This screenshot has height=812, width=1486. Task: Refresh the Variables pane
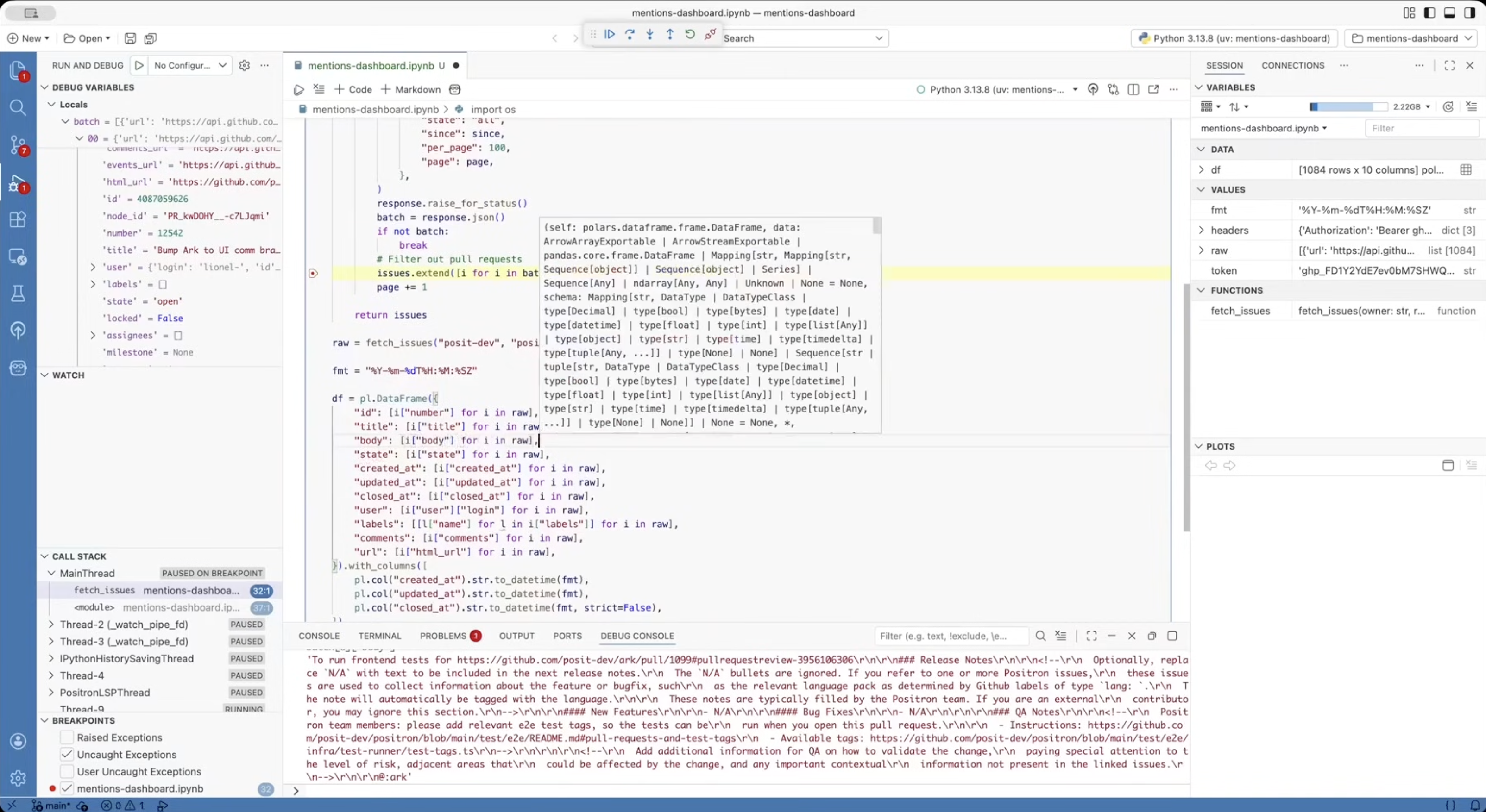(1448, 106)
